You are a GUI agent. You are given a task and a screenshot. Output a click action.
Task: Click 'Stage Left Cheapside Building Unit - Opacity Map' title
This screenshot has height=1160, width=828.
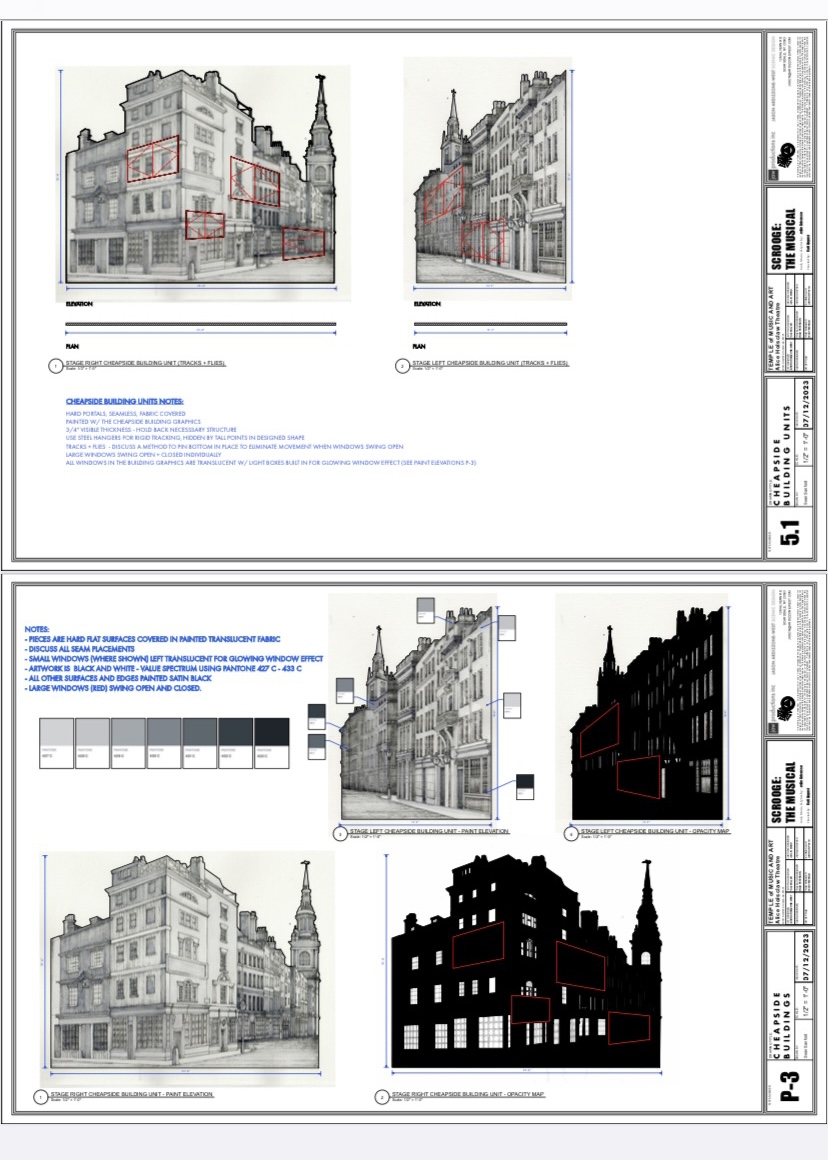coord(655,831)
